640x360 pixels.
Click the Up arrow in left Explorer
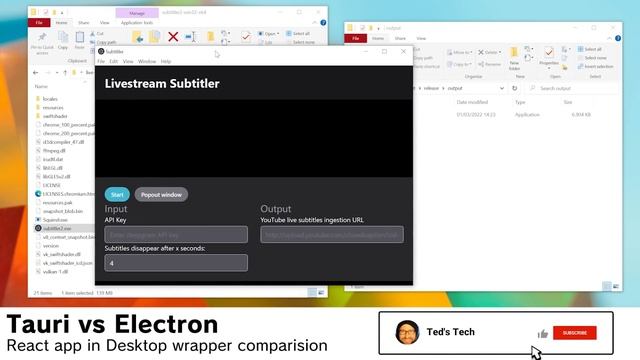pos(65,73)
